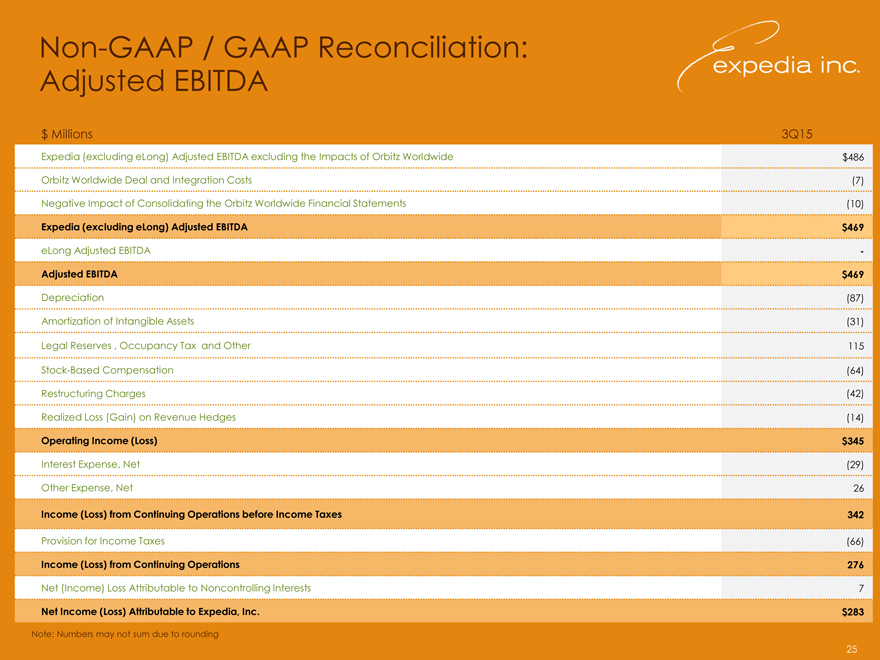Click the '26' Other Expense value

[859, 488]
